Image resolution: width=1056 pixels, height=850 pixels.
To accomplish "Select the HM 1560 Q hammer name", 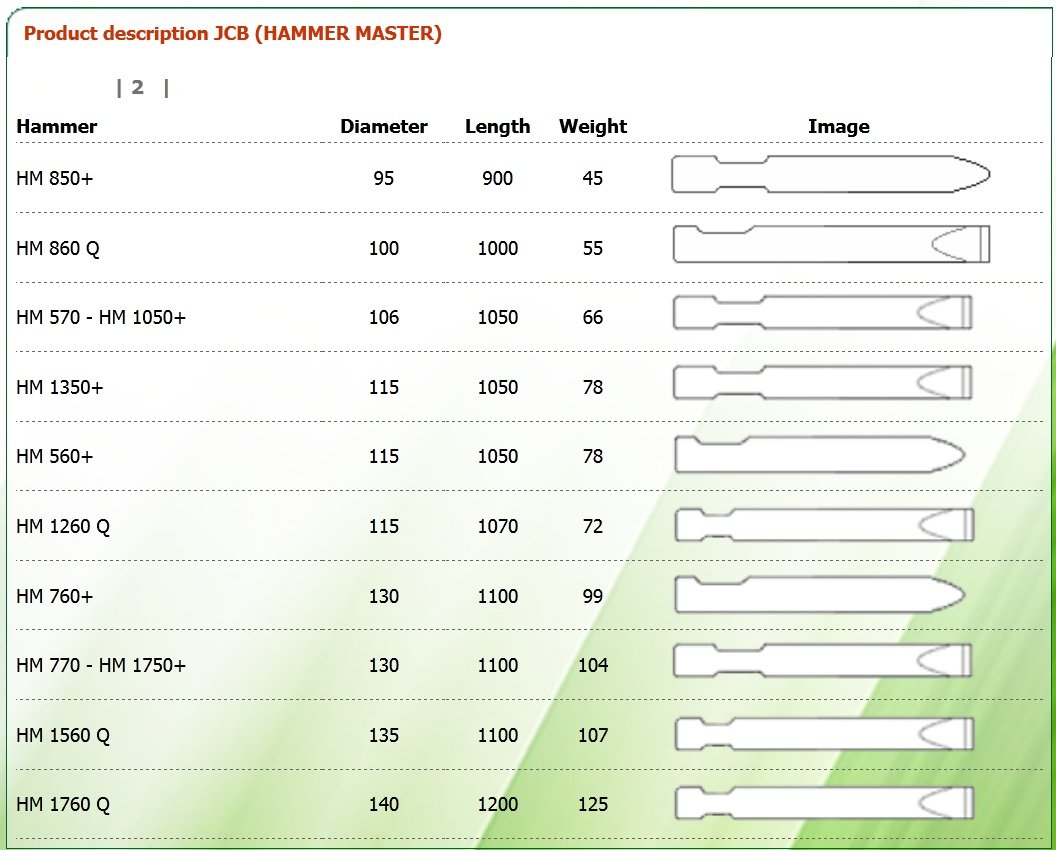I will (63, 735).
